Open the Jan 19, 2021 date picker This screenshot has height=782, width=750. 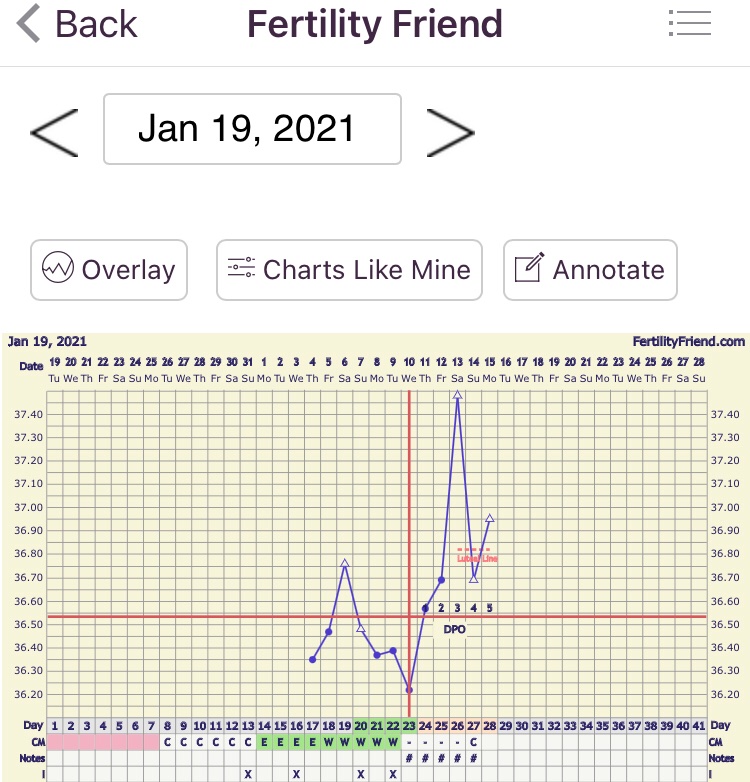(x=252, y=129)
